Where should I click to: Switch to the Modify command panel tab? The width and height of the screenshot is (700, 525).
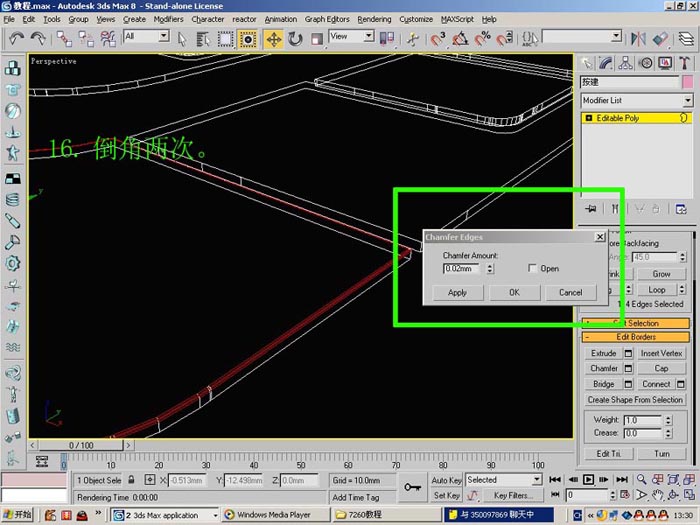[606, 63]
